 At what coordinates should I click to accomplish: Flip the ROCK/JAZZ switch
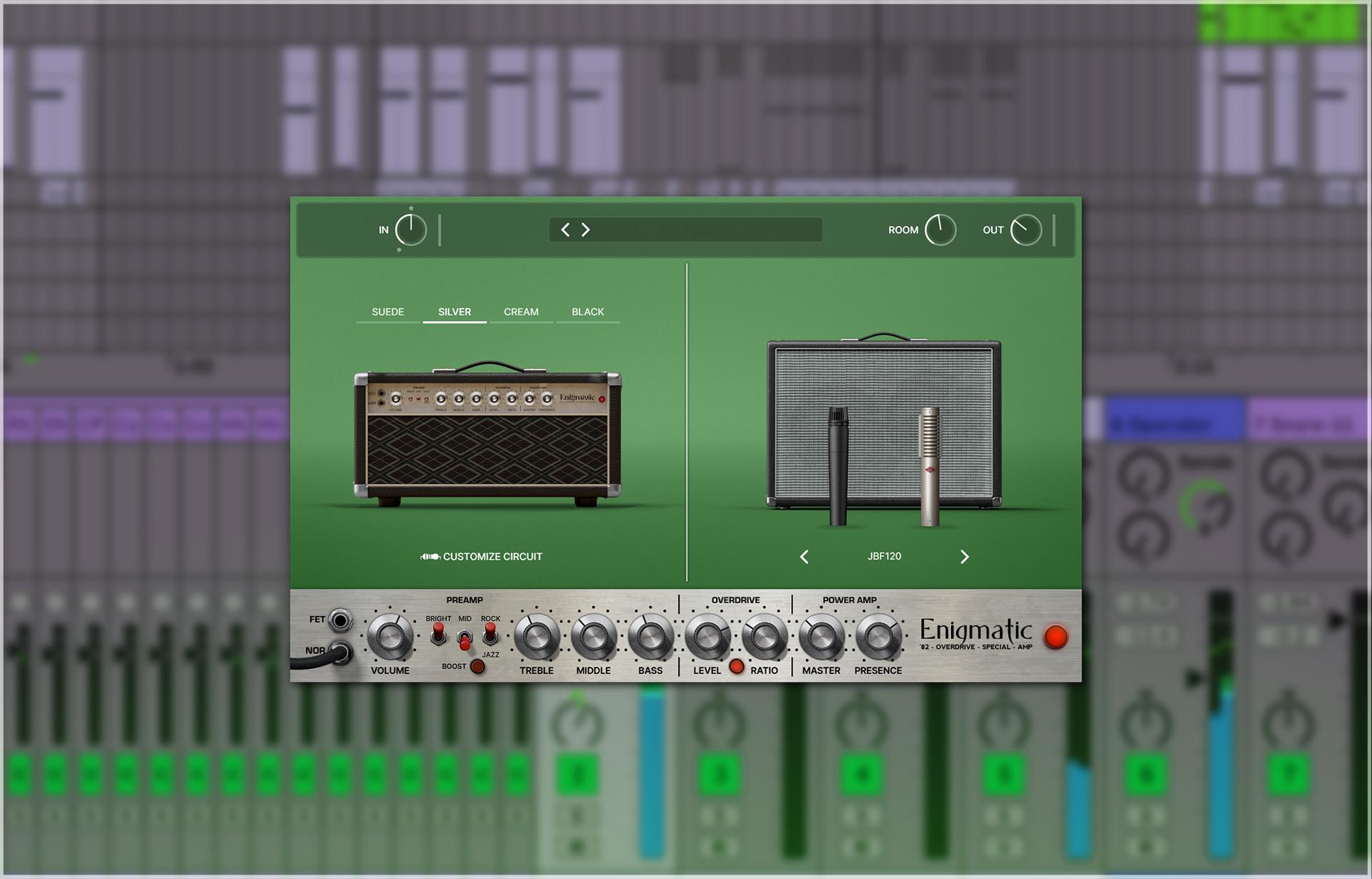(490, 633)
